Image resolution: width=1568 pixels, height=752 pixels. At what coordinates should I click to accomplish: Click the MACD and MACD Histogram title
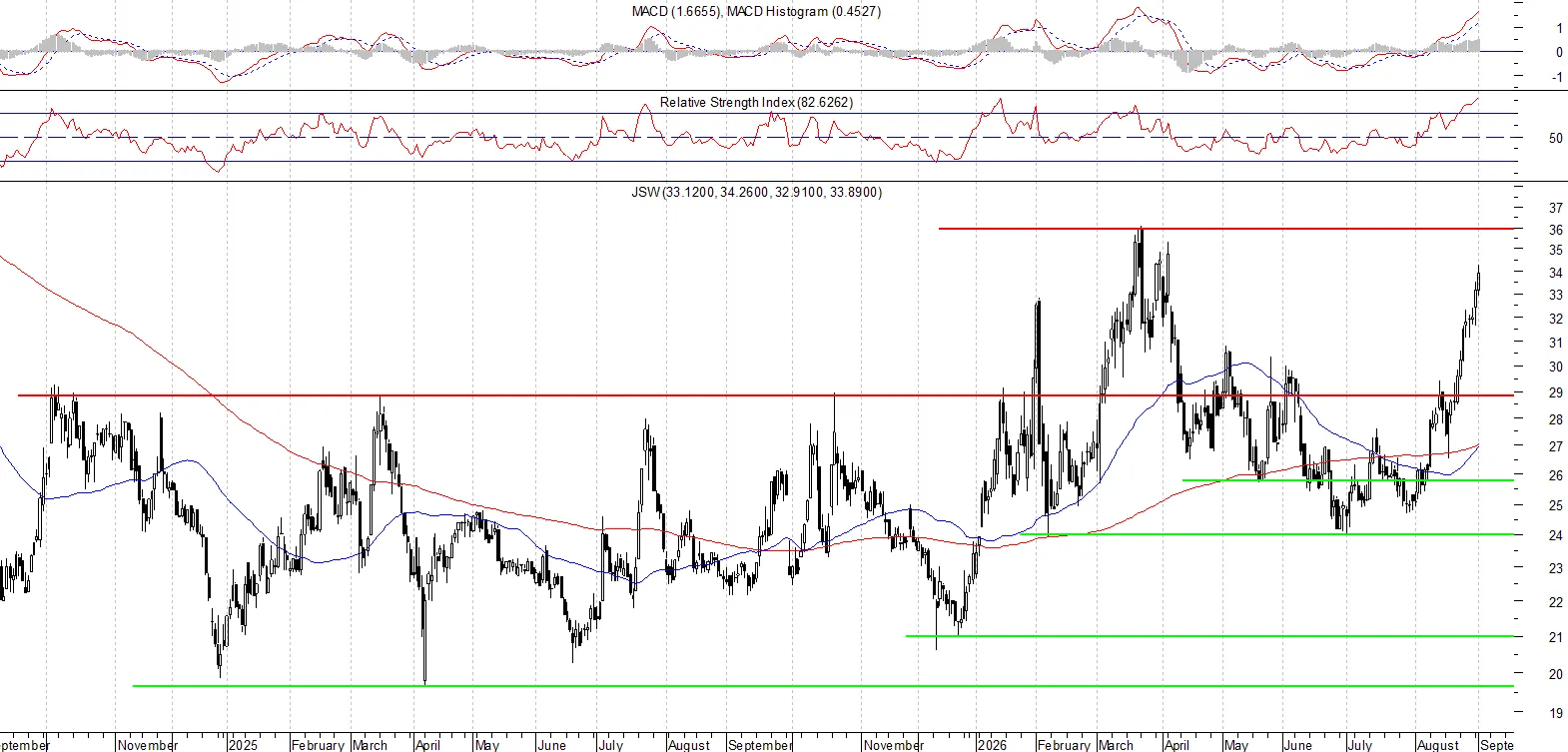[x=756, y=11]
